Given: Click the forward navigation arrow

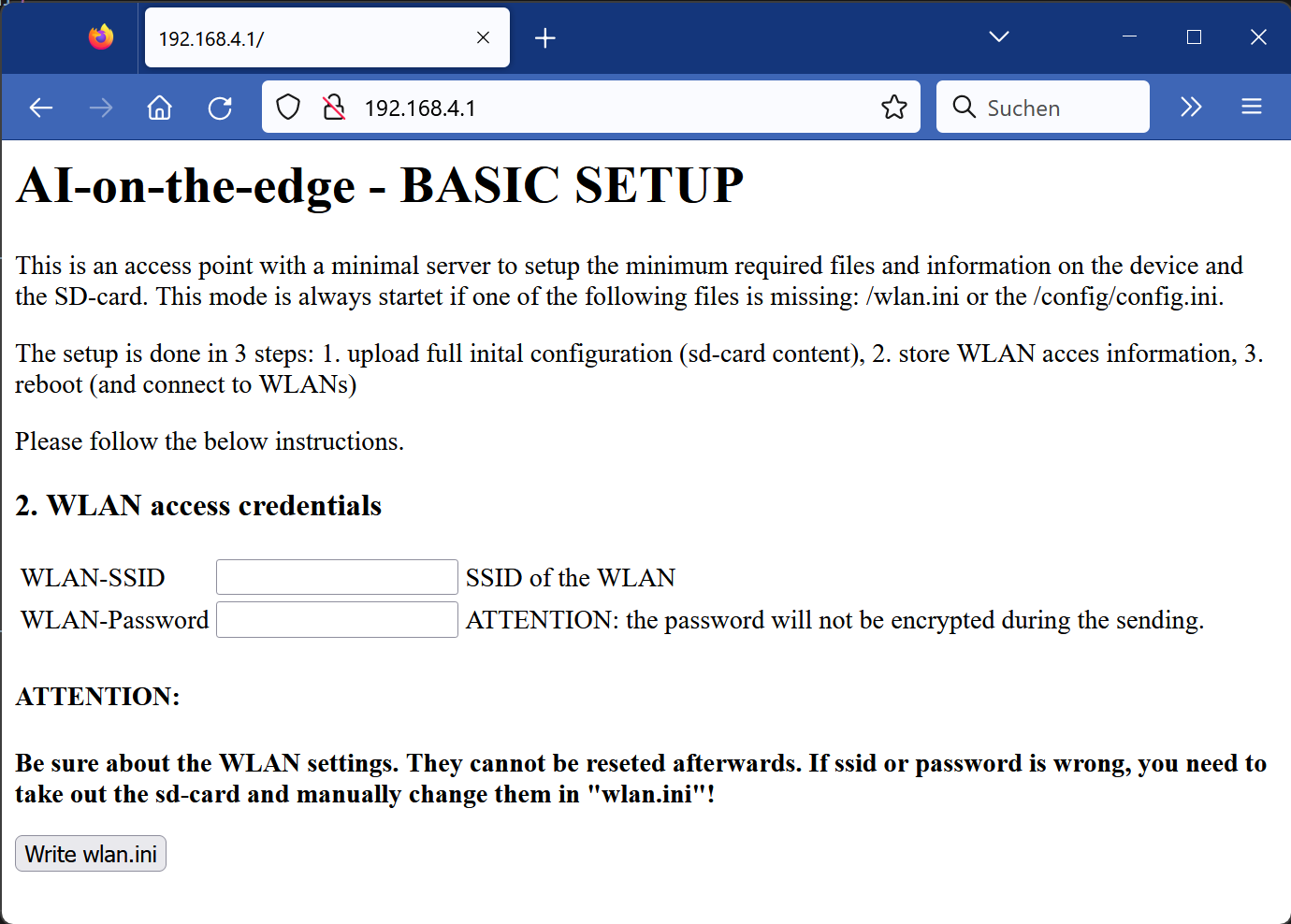Looking at the screenshot, I should click(x=100, y=107).
